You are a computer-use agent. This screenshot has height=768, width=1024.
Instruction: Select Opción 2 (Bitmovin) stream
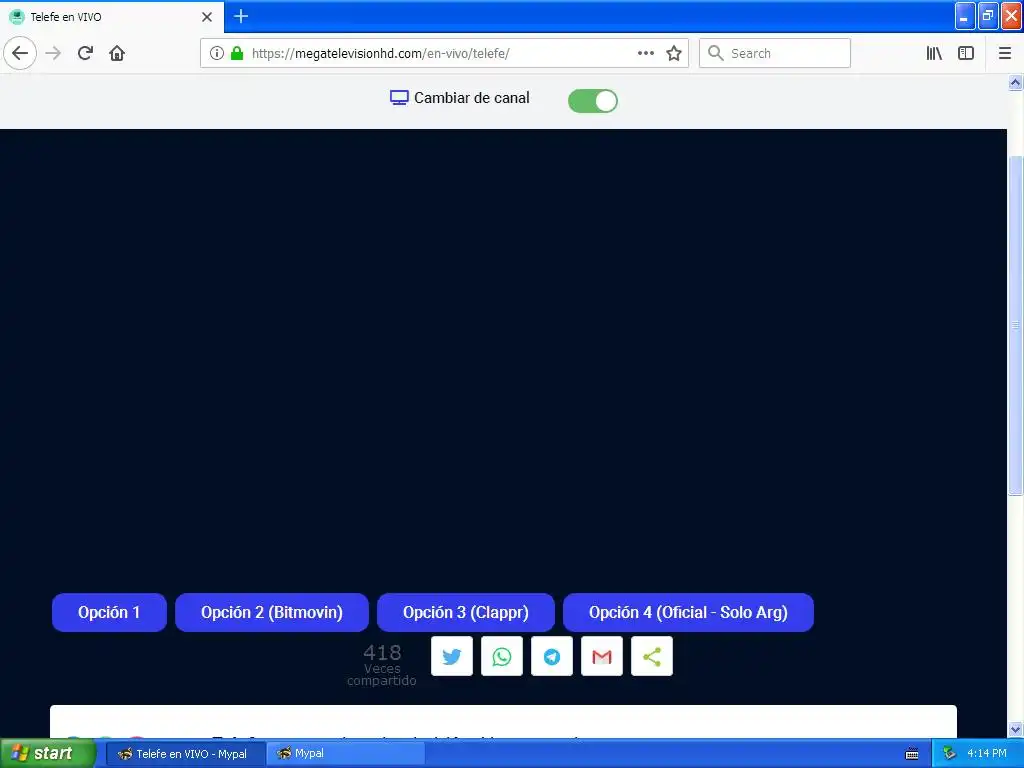point(272,612)
